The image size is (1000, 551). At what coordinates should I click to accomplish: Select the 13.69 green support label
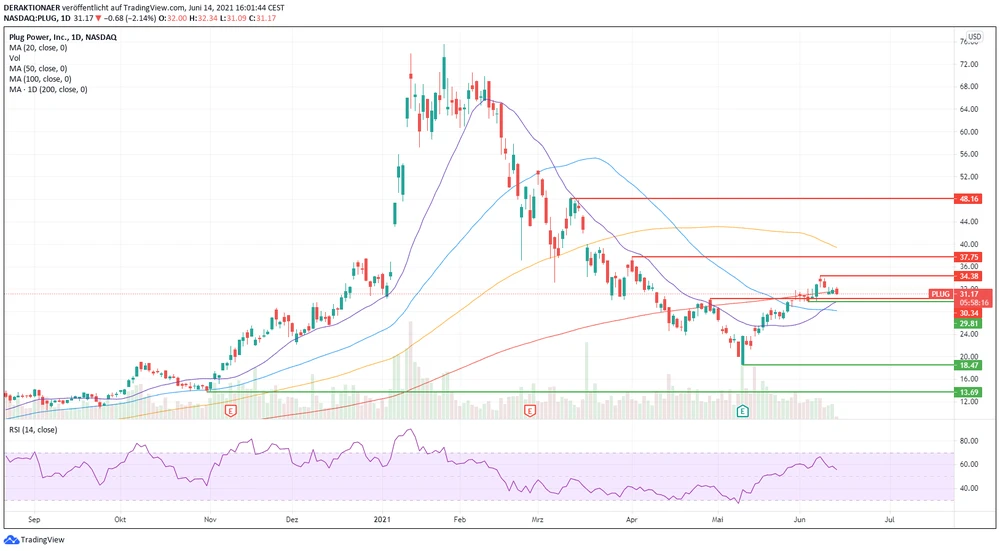(x=967, y=393)
